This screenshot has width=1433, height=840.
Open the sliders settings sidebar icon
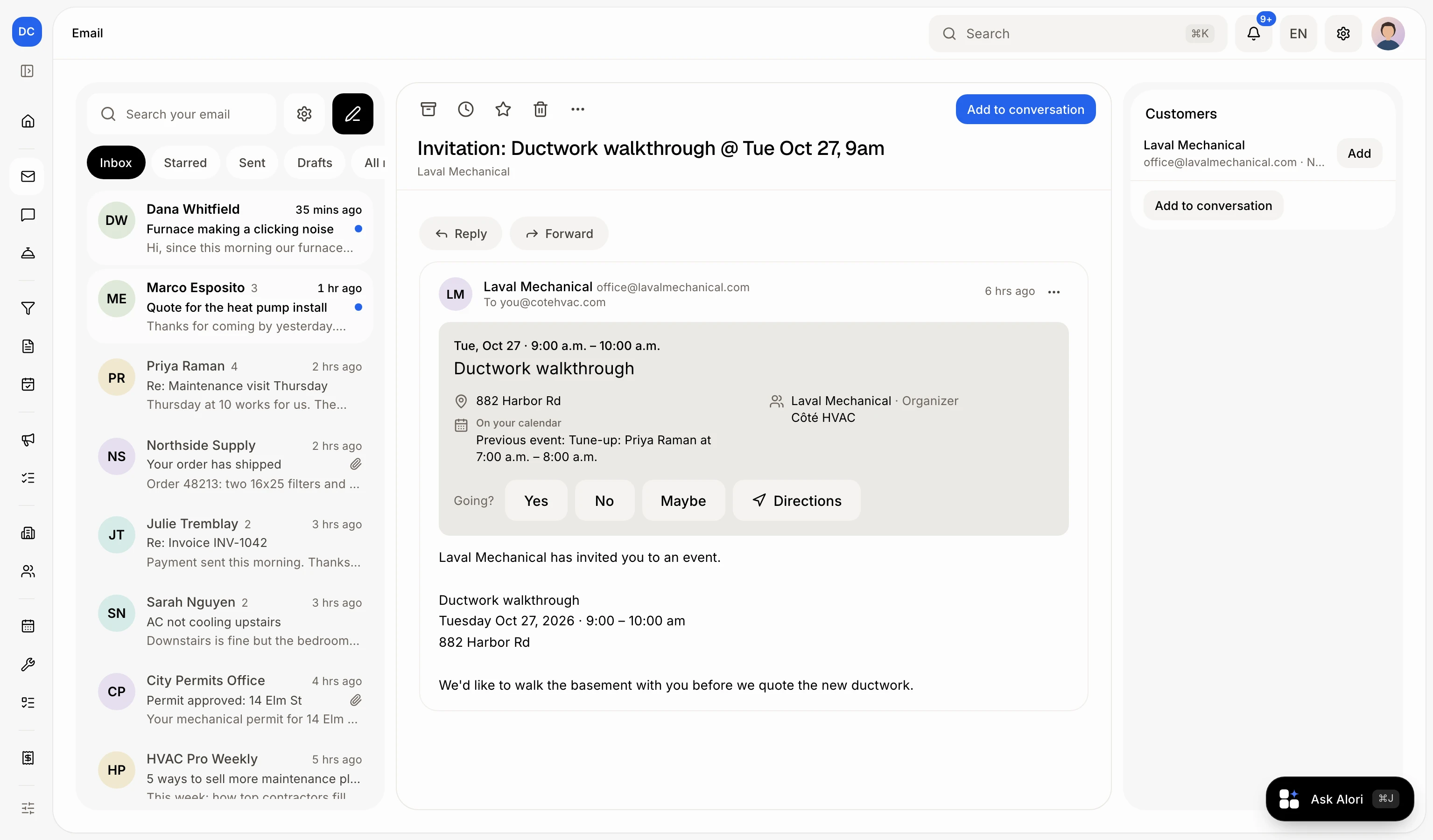coord(27,808)
